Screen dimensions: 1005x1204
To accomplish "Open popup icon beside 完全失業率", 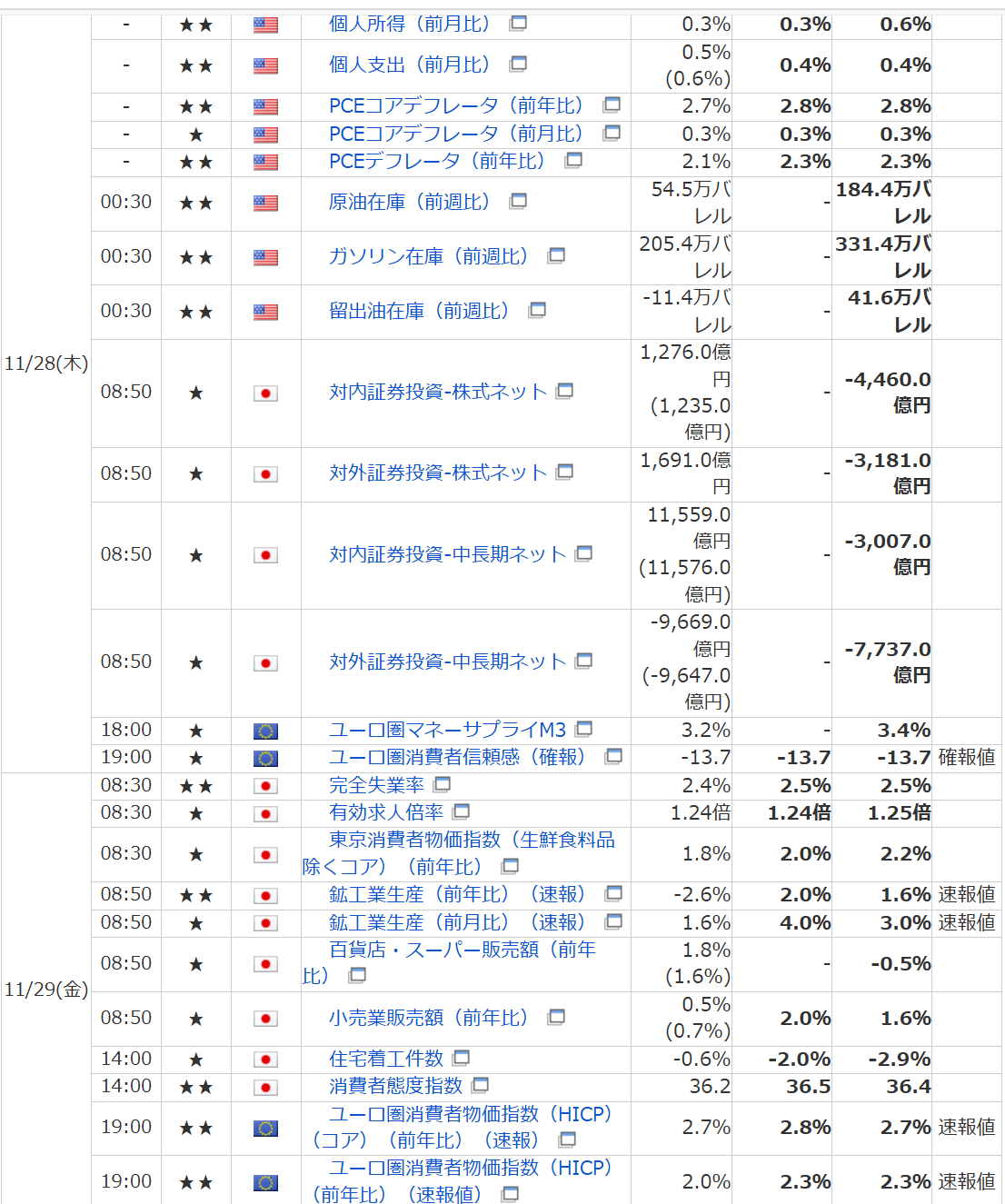I will click(x=443, y=783).
